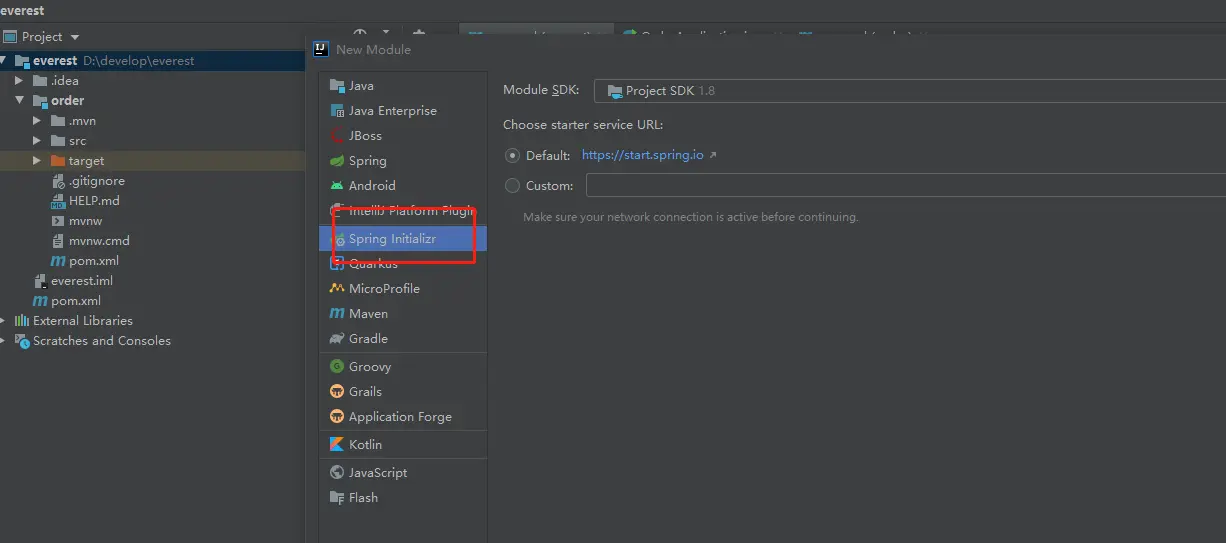The height and width of the screenshot is (543, 1226).
Task: Expand Scratches and Consoles node
Action: [x=4, y=341]
